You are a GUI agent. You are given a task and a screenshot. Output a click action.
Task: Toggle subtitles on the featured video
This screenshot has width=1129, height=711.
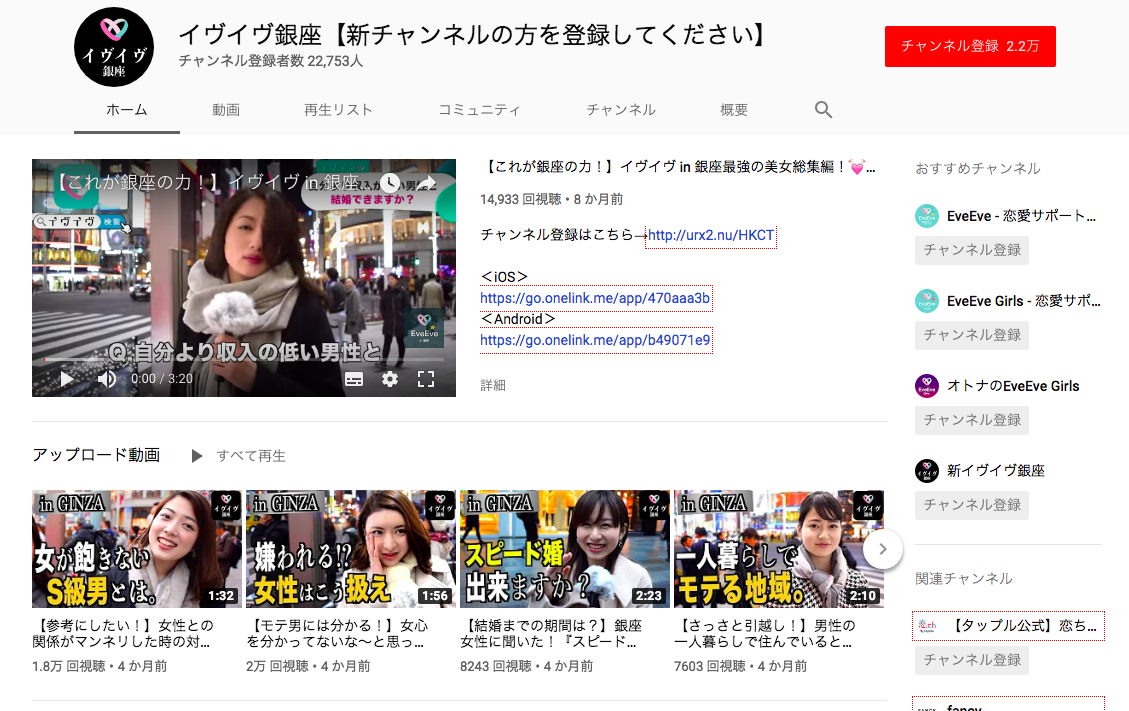[354, 379]
